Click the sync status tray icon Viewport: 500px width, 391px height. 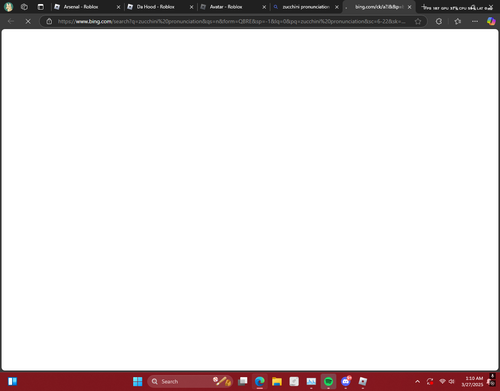pos(430,381)
